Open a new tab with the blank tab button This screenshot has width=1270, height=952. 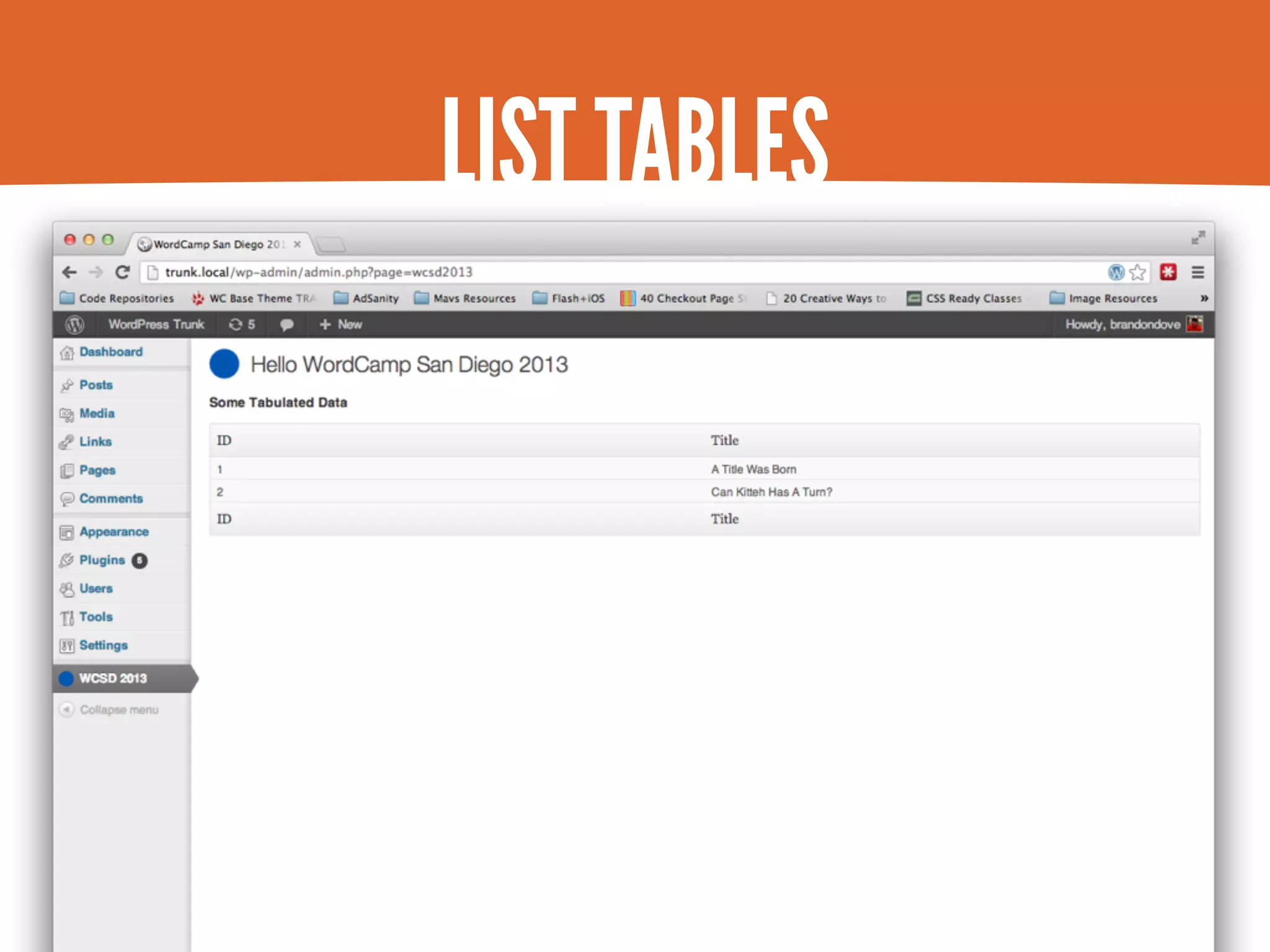(x=331, y=245)
